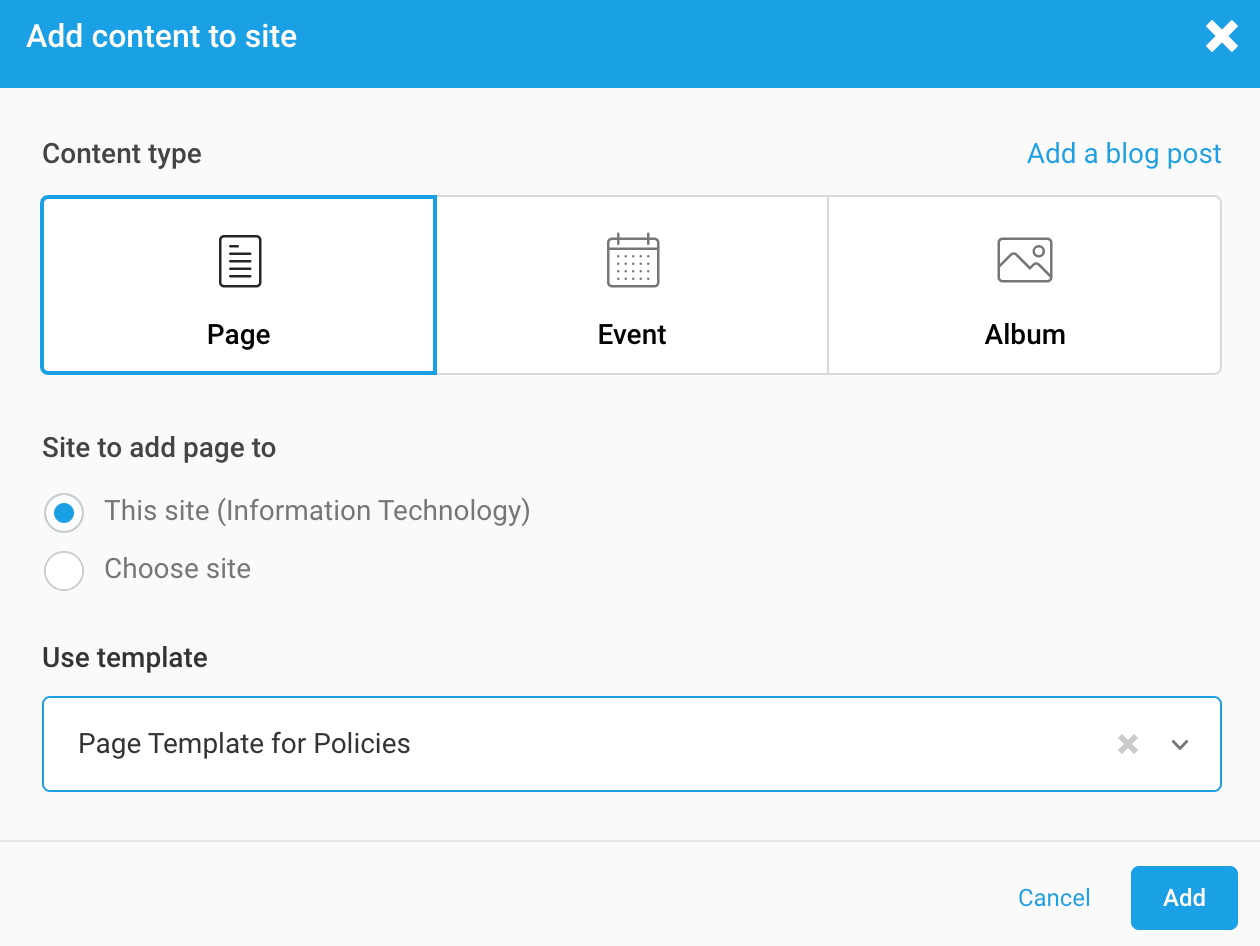The image size is (1260, 946).
Task: Choose the Album image icon
Action: 1025,260
